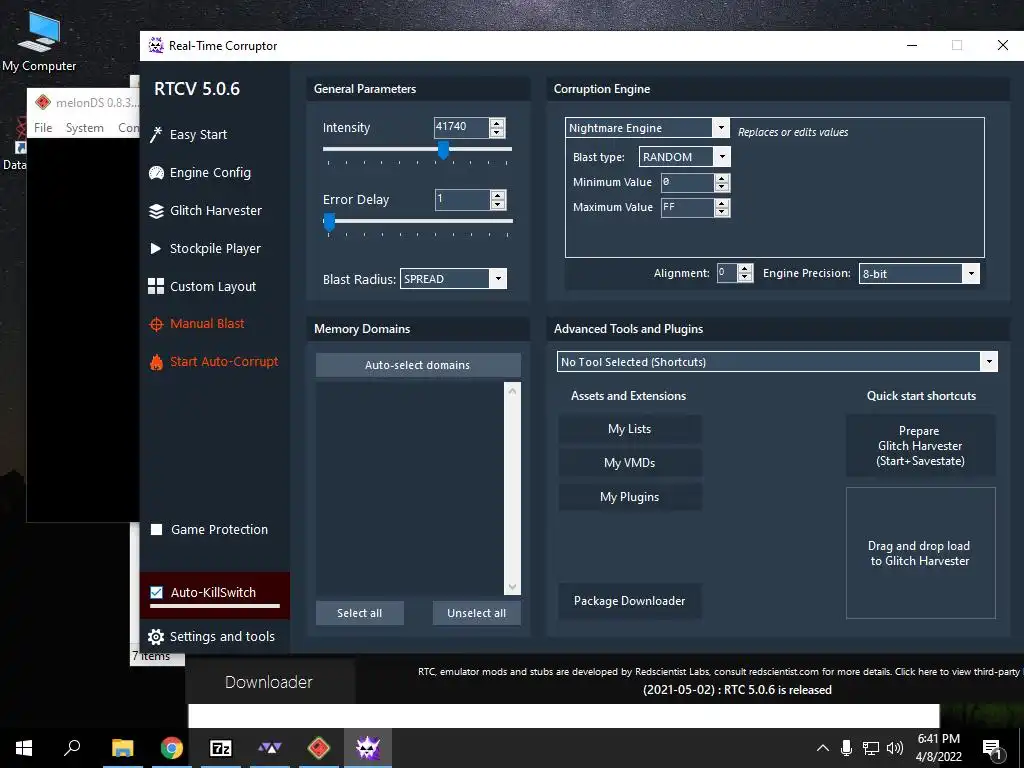Click the drag and drop load area
Screen dimensions: 1024x768
(920, 553)
